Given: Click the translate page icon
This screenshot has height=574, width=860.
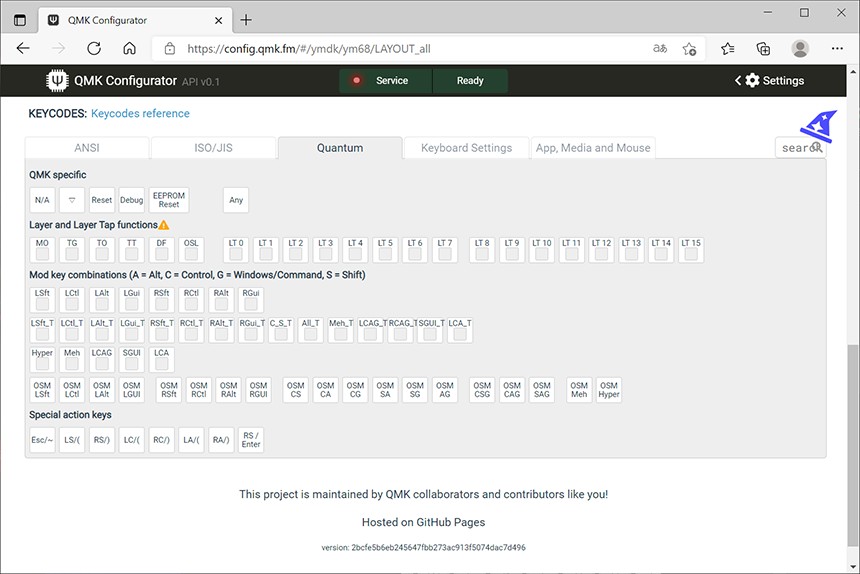Looking at the screenshot, I should pyautogui.click(x=660, y=48).
